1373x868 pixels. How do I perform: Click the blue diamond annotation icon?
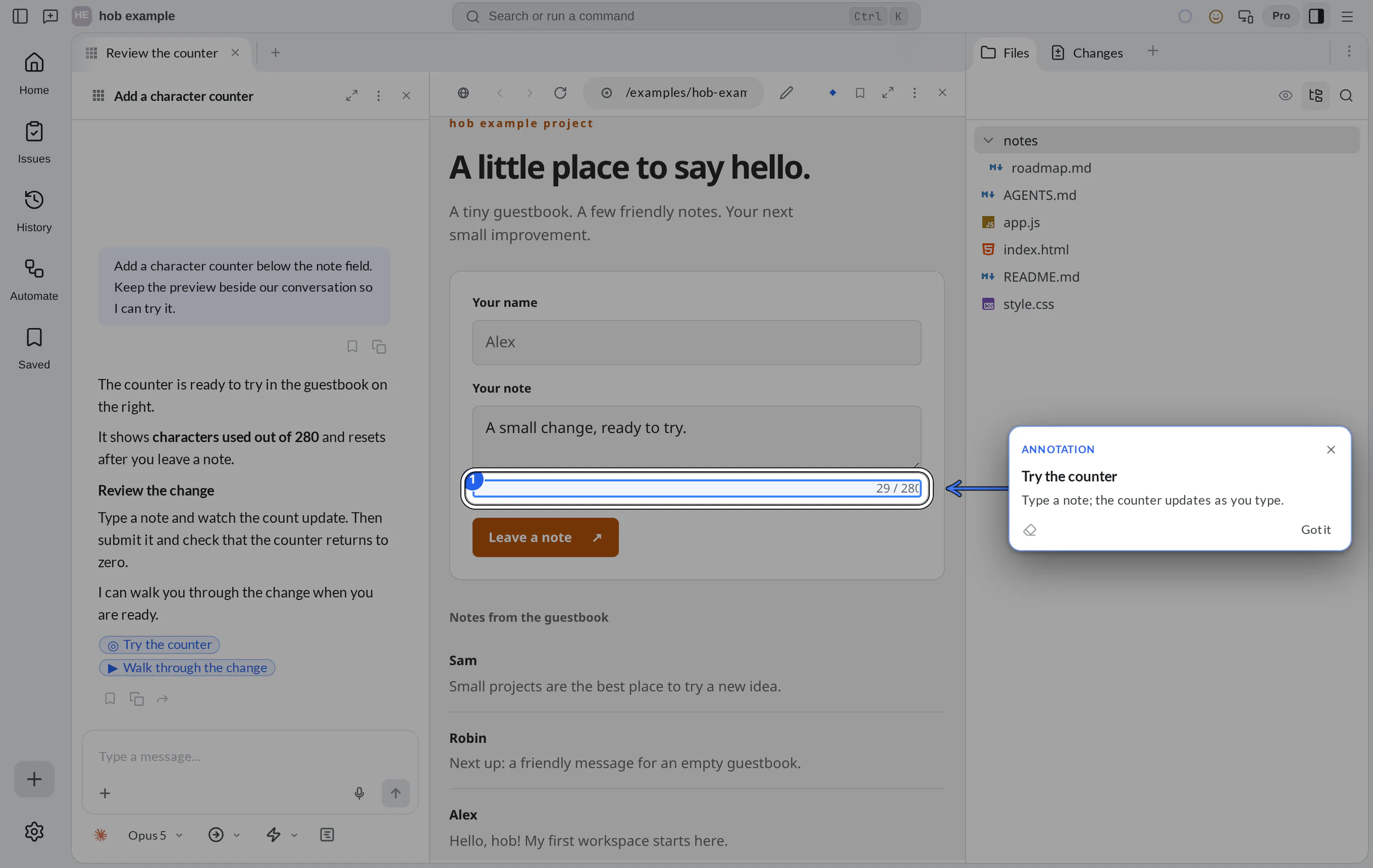pyautogui.click(x=832, y=92)
